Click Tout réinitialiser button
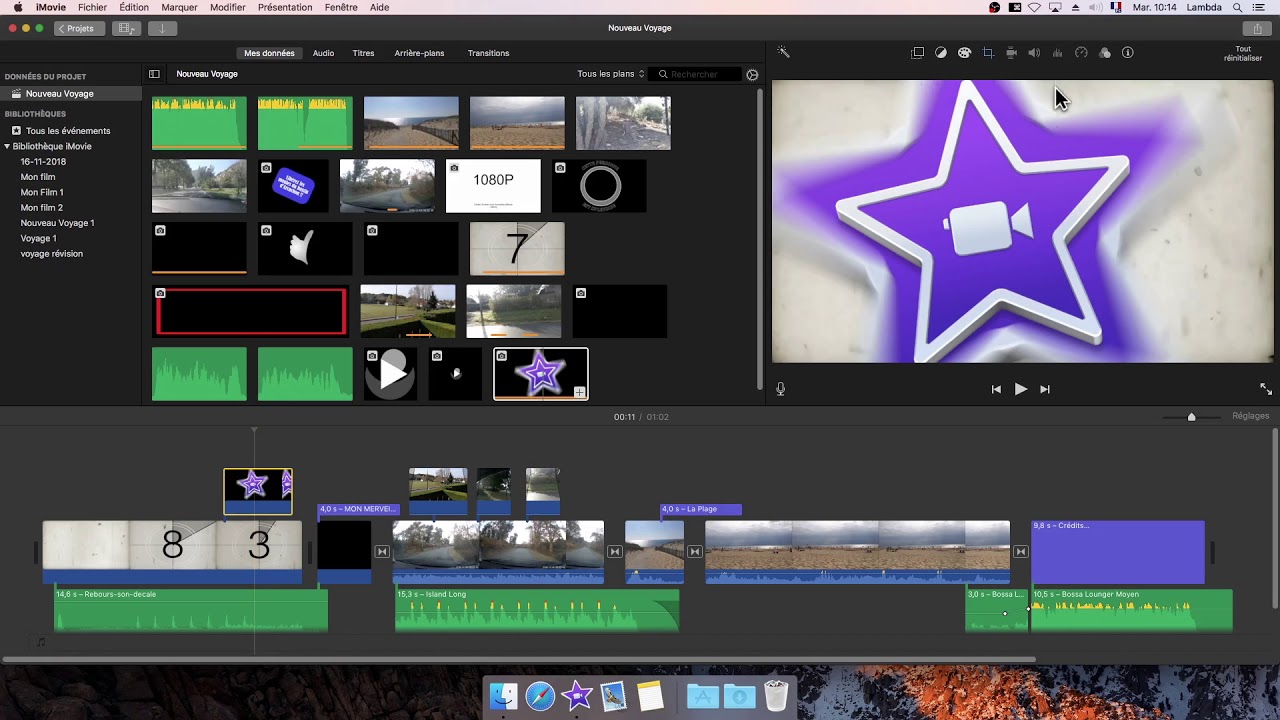The width and height of the screenshot is (1280, 720). click(x=1243, y=53)
